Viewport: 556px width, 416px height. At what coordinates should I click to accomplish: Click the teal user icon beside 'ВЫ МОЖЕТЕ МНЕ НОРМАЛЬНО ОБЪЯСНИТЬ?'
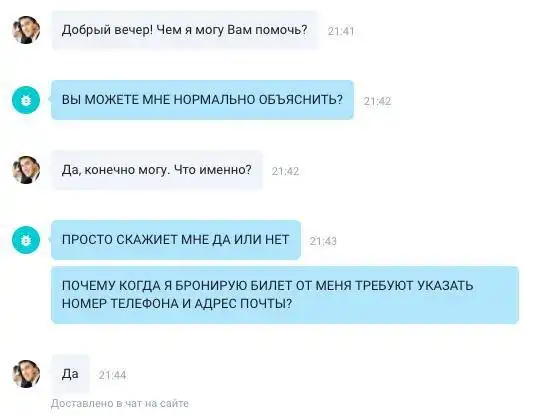26,100
